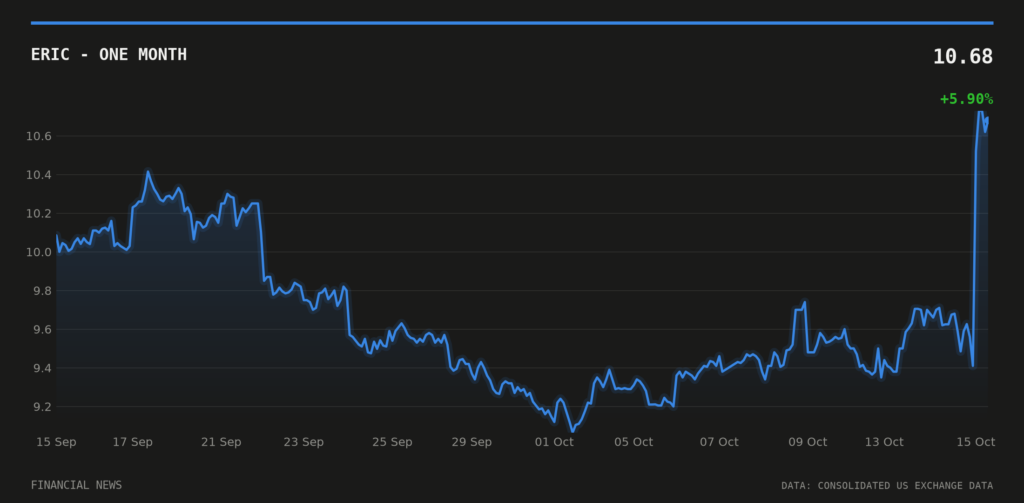Click the 10.4 y-axis label
Viewport: 1024px width, 503px height.
(x=39, y=175)
